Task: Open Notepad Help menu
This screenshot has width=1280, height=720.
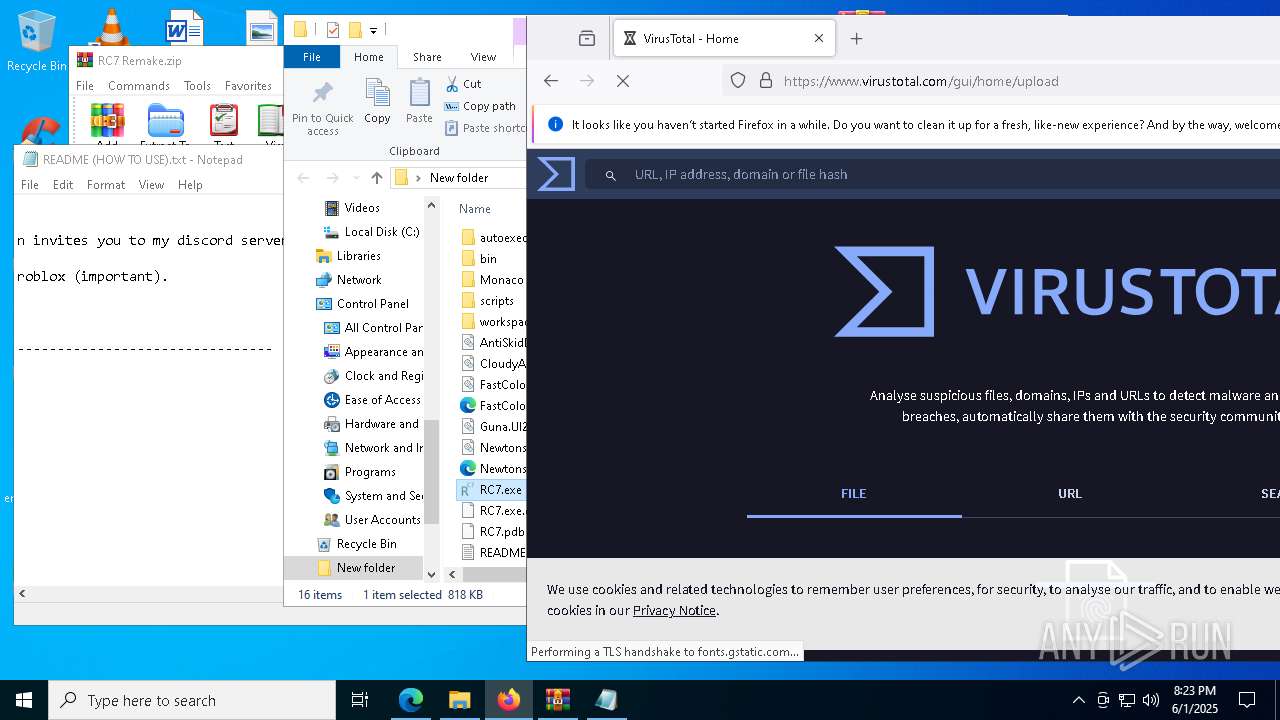Action: (190, 185)
